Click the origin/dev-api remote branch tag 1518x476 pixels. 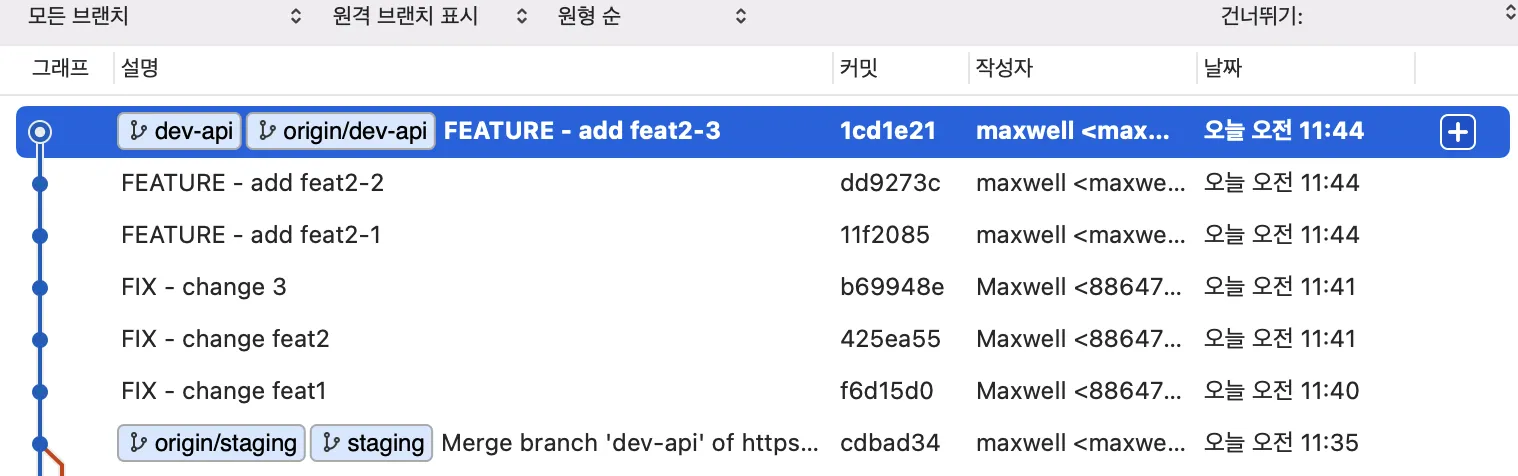point(341,131)
